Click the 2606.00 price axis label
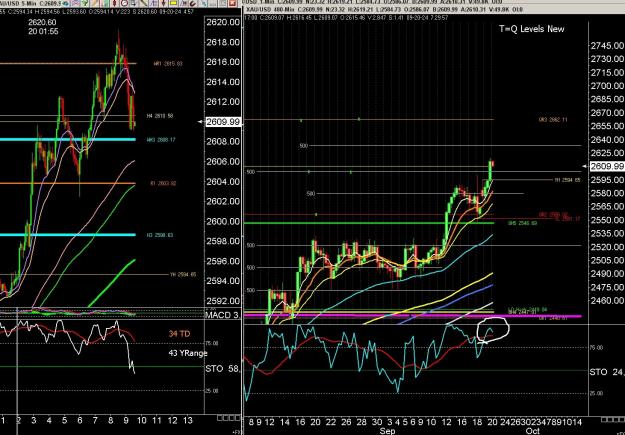The width and height of the screenshot is (625, 435). pyautogui.click(x=223, y=162)
